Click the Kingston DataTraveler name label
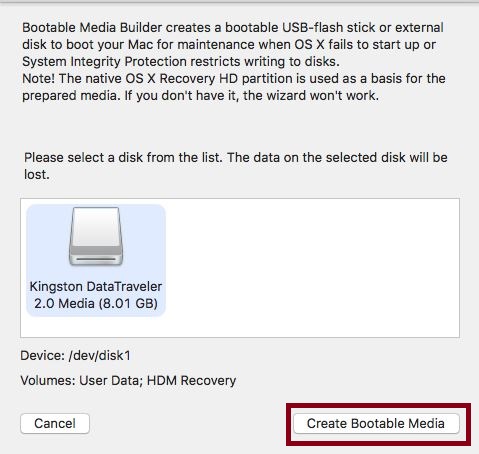 coord(96,286)
